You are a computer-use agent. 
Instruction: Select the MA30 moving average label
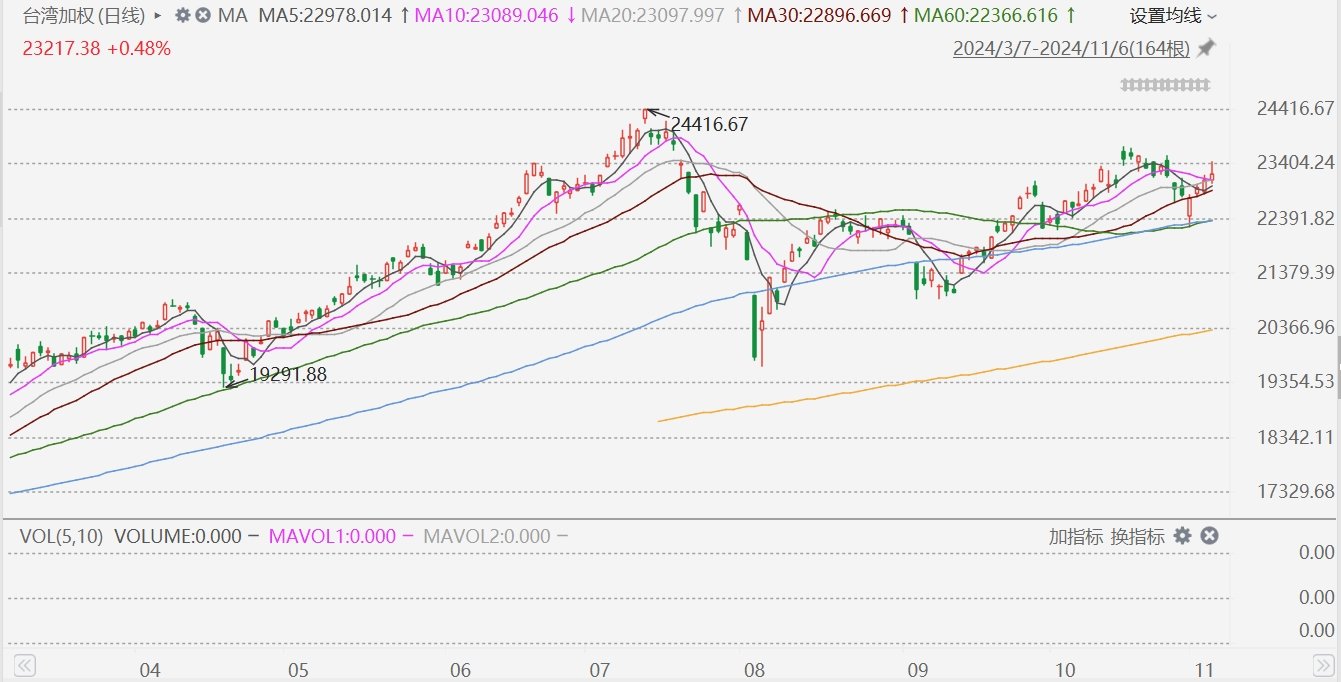tap(819, 16)
